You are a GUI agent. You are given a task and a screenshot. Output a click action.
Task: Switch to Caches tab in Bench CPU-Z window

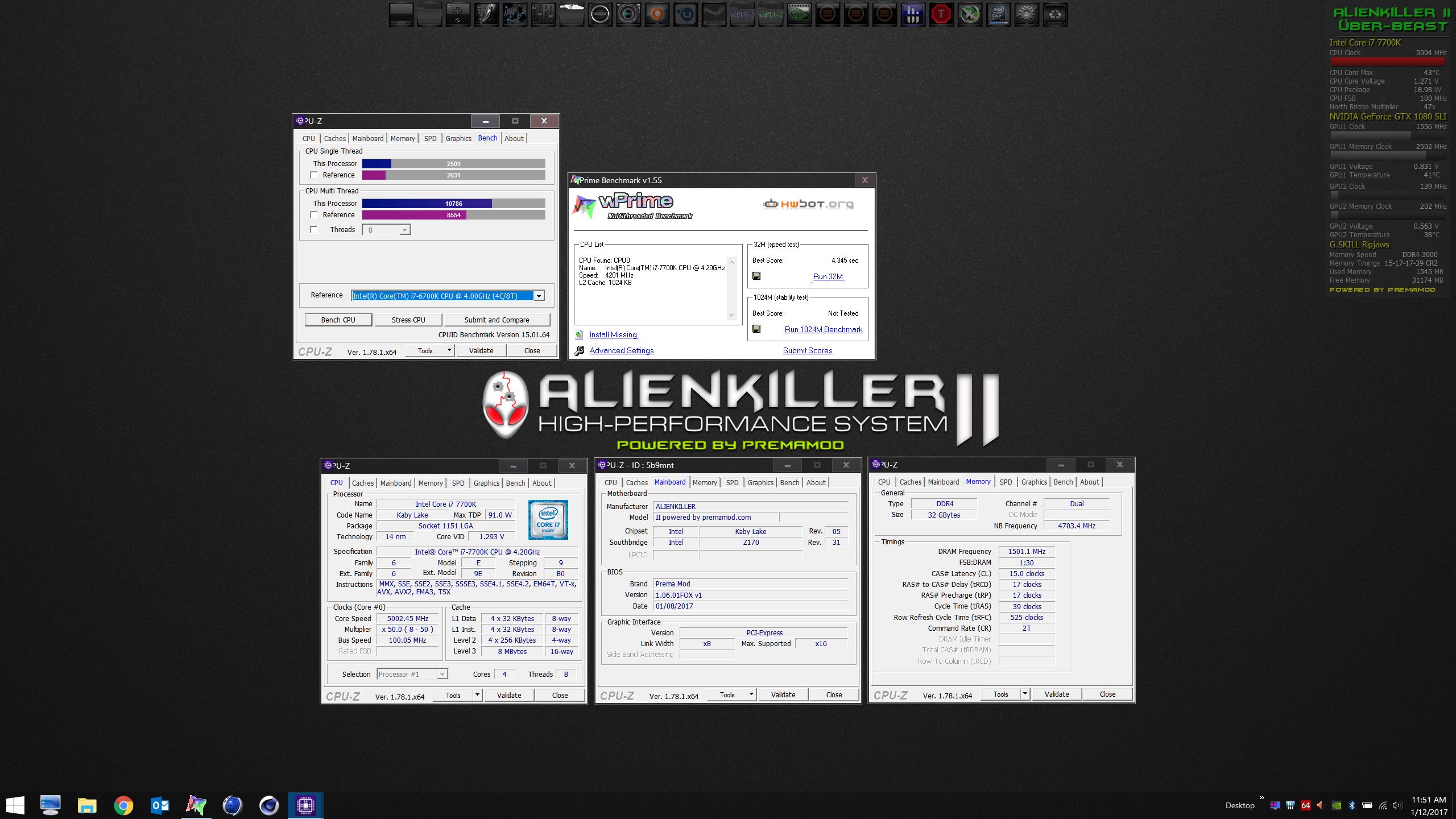pos(335,138)
